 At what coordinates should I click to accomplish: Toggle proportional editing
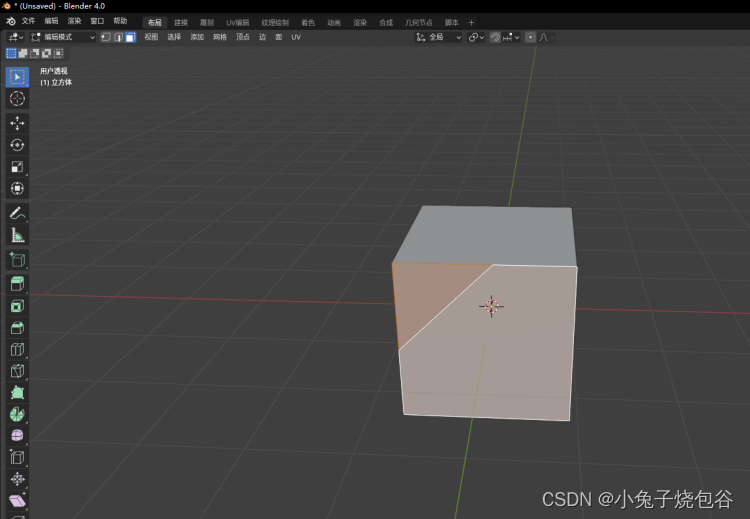pos(530,37)
